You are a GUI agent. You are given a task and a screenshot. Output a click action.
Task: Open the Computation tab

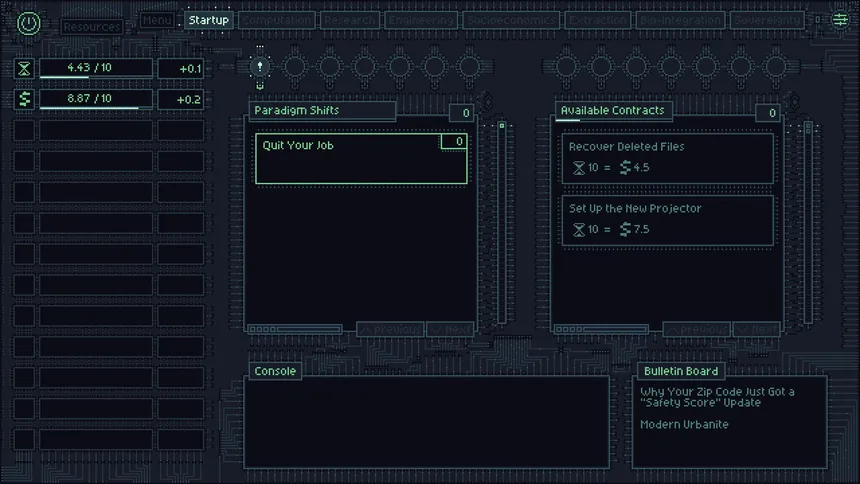(277, 20)
